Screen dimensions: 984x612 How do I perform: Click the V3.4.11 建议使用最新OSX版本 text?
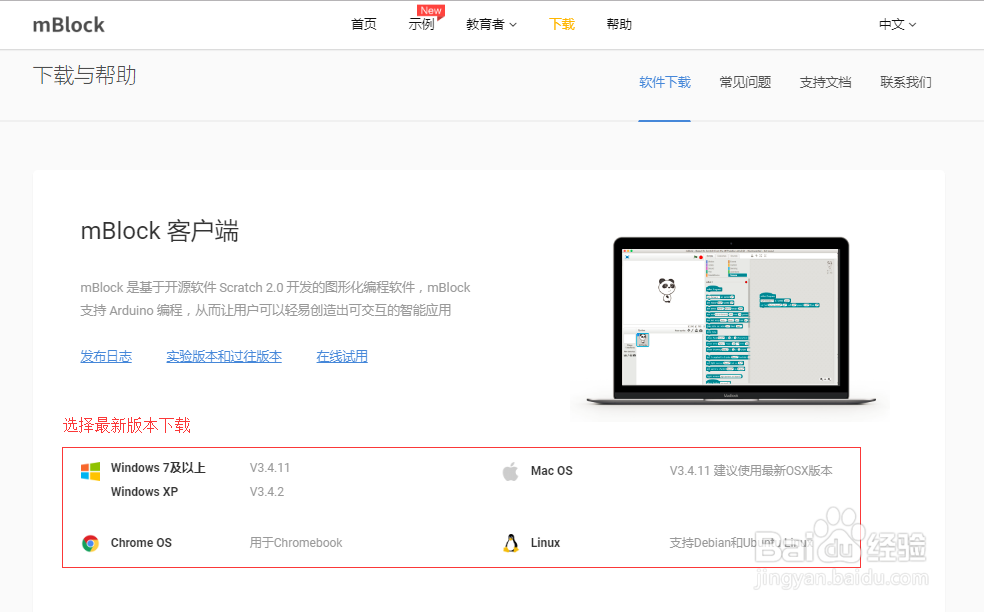point(751,471)
